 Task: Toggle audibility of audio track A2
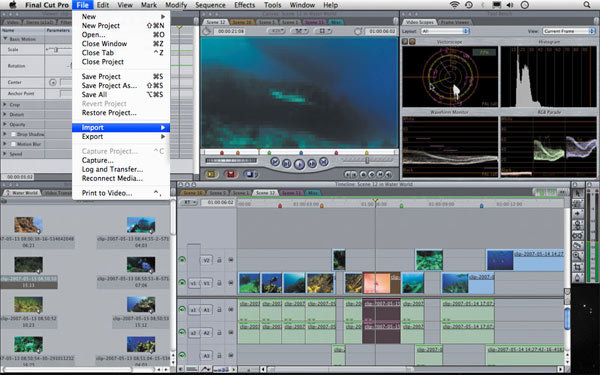click(x=182, y=332)
